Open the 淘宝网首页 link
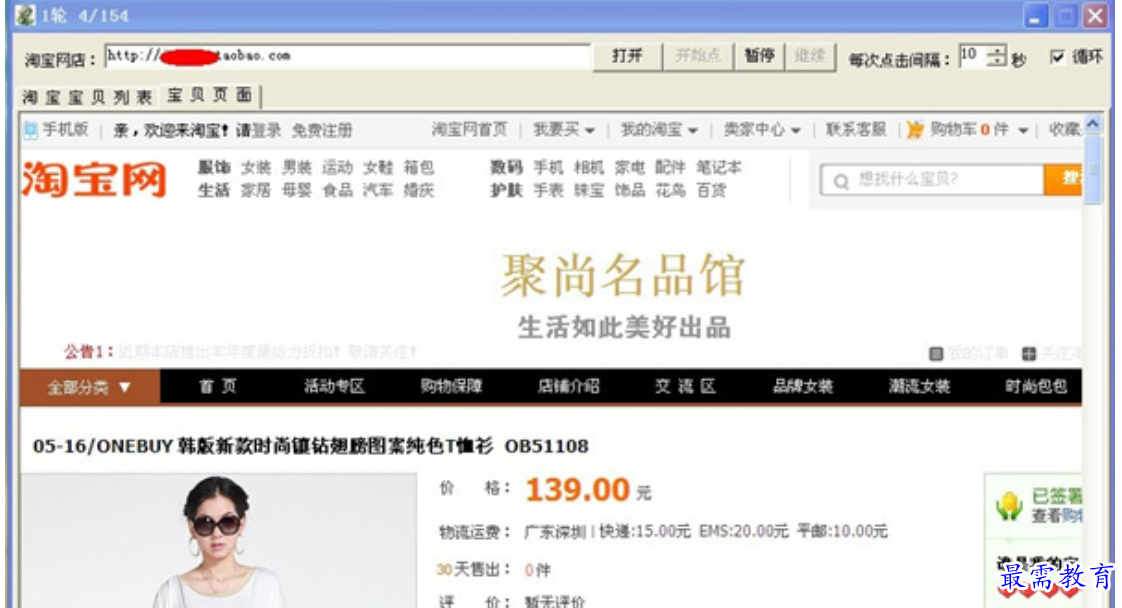The height and width of the screenshot is (608, 1122). pos(469,129)
